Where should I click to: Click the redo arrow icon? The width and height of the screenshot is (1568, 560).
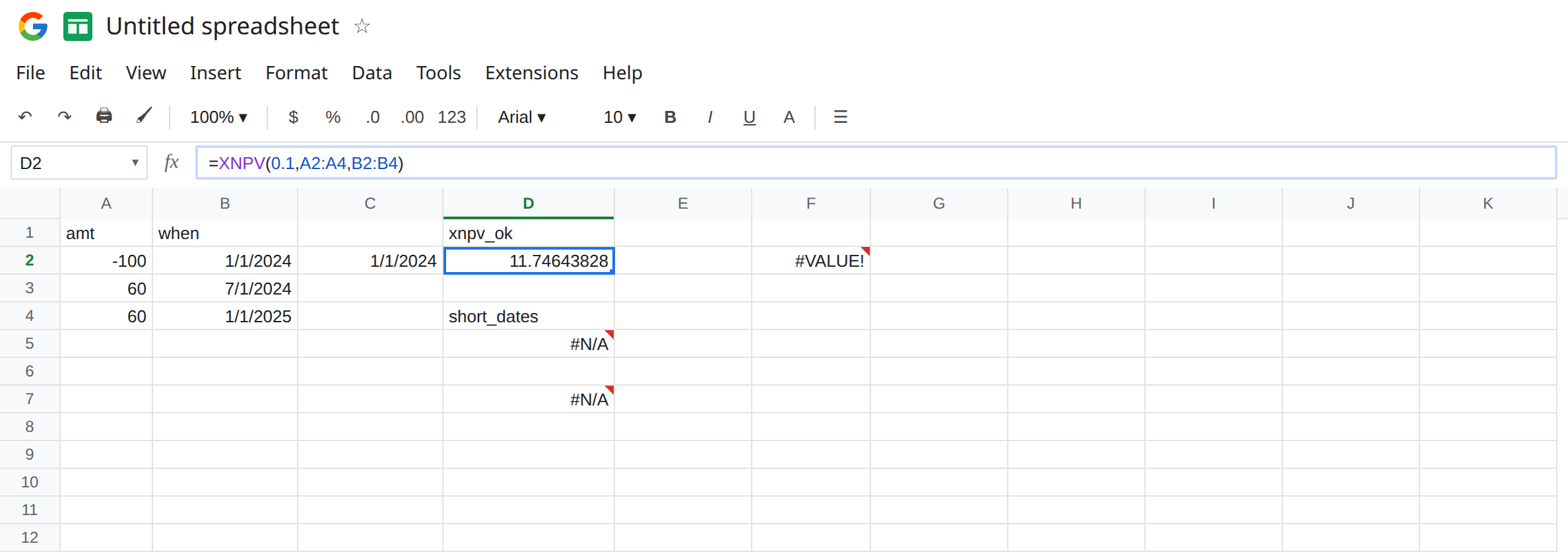64,117
